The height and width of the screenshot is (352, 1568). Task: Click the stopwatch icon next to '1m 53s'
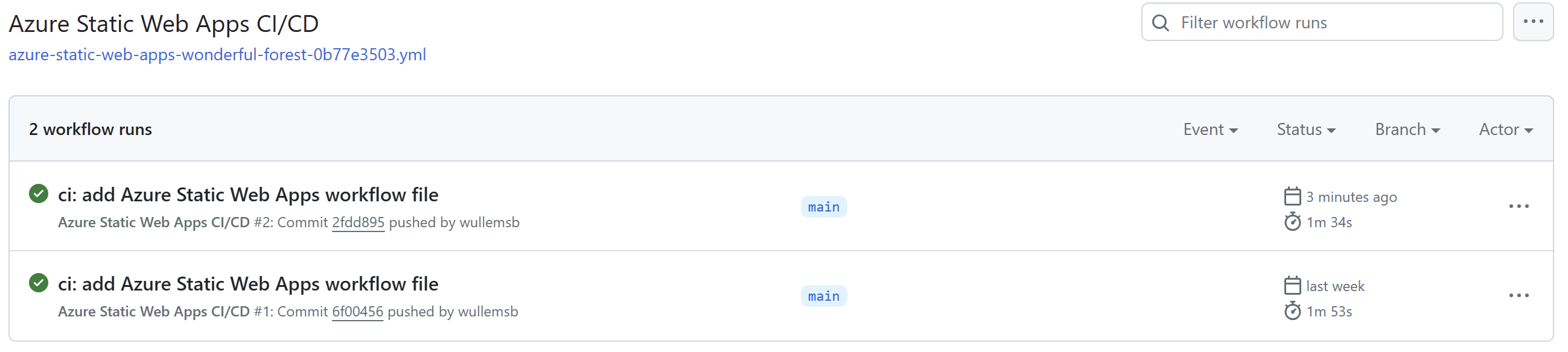pos(1292,311)
